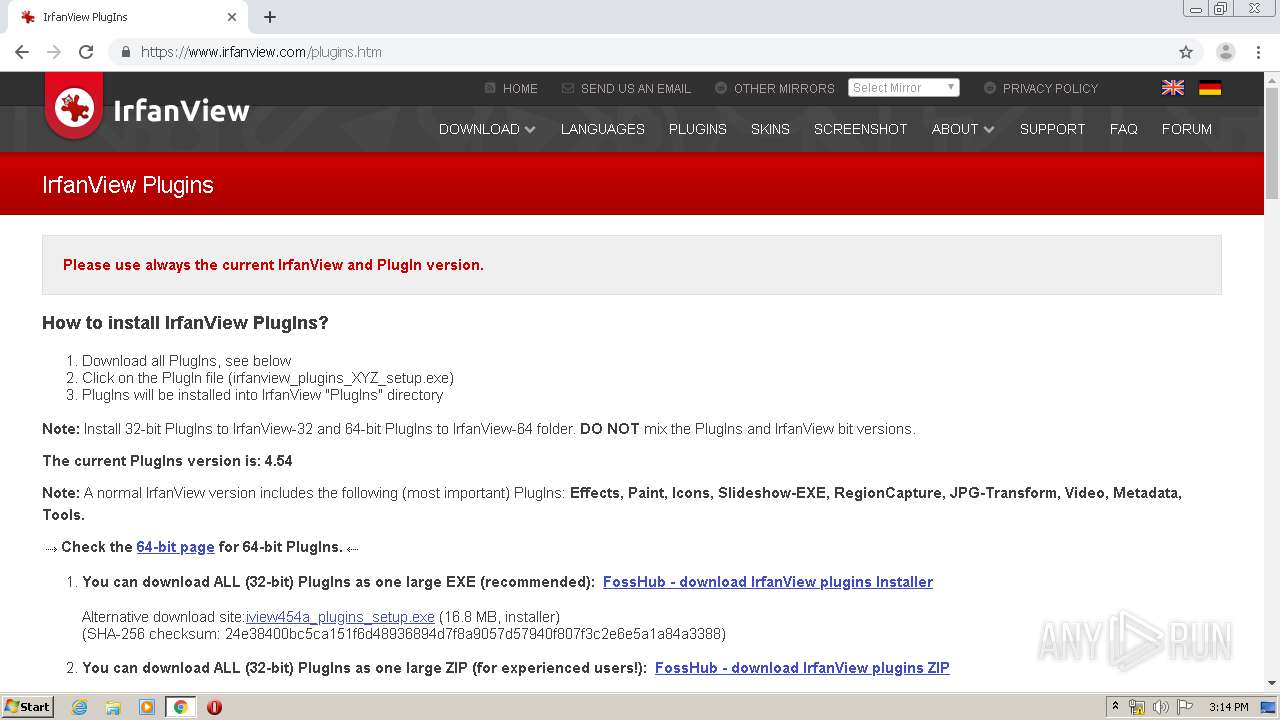1280x720 pixels.
Task: Click 'The current PlugIns version is: 4.54' text
Action: 167,461
